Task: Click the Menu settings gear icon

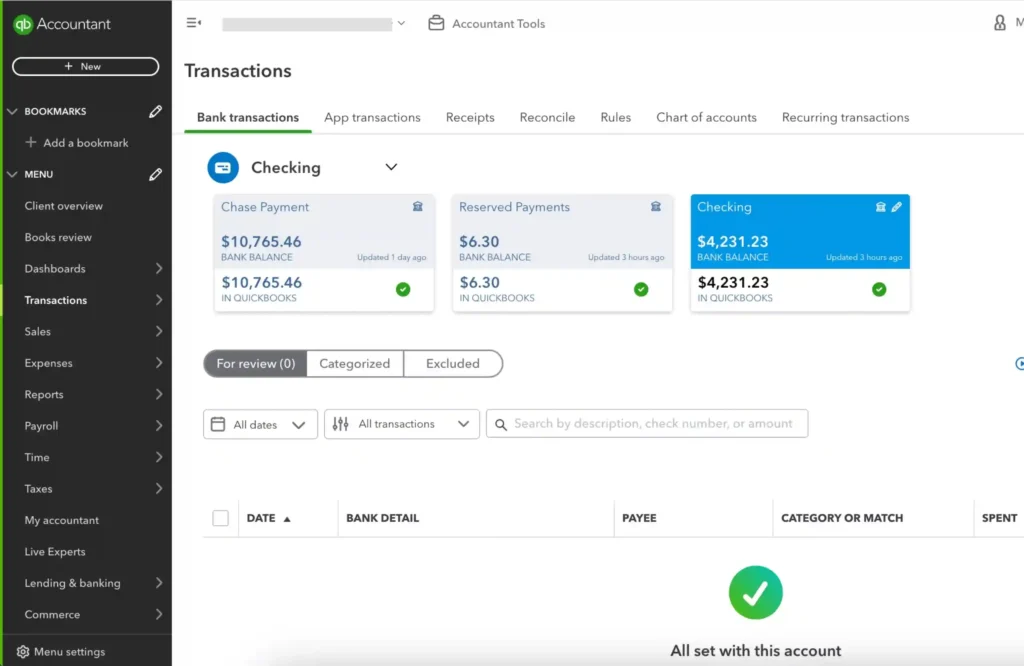Action: tap(23, 652)
